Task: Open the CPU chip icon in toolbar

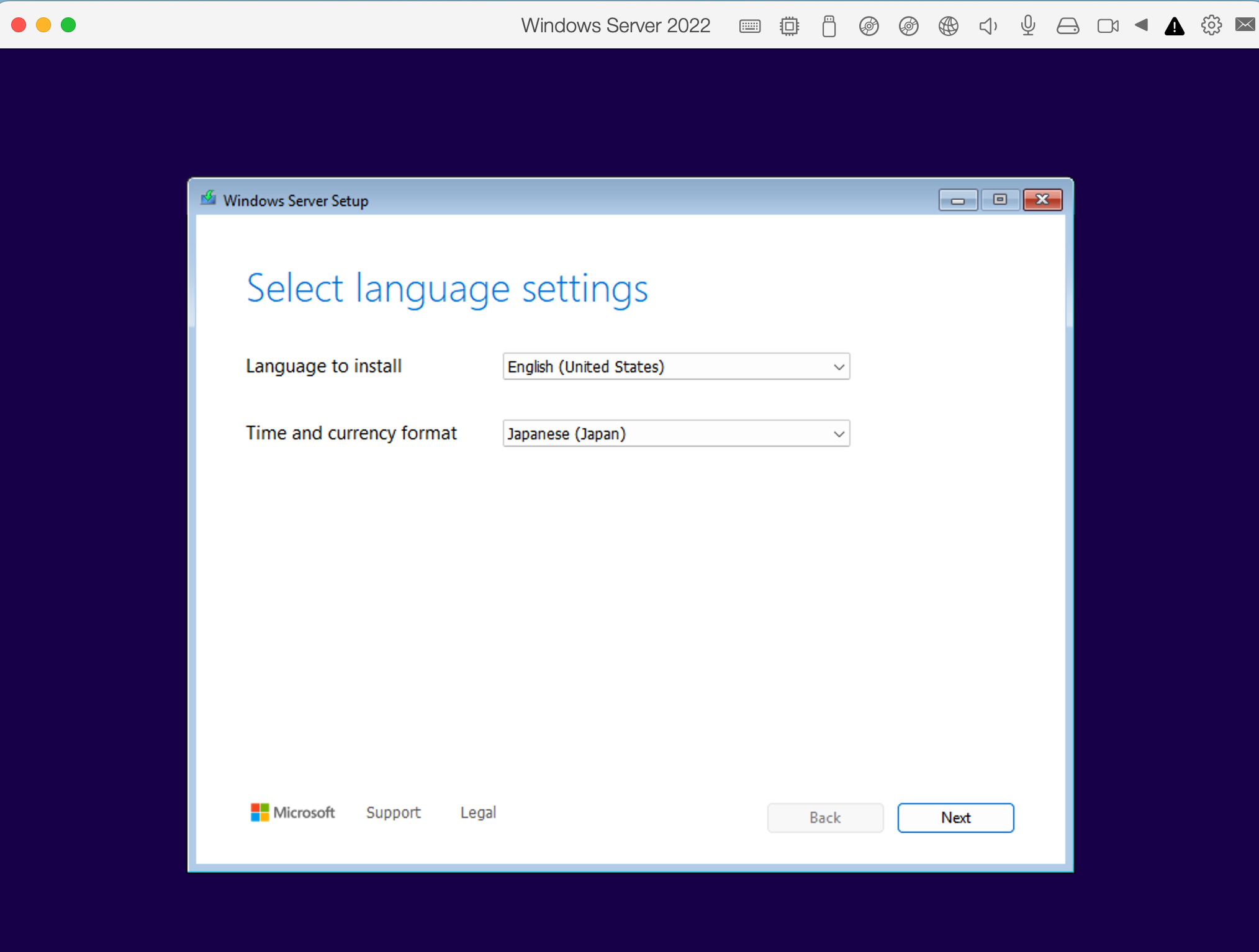Action: [789, 26]
